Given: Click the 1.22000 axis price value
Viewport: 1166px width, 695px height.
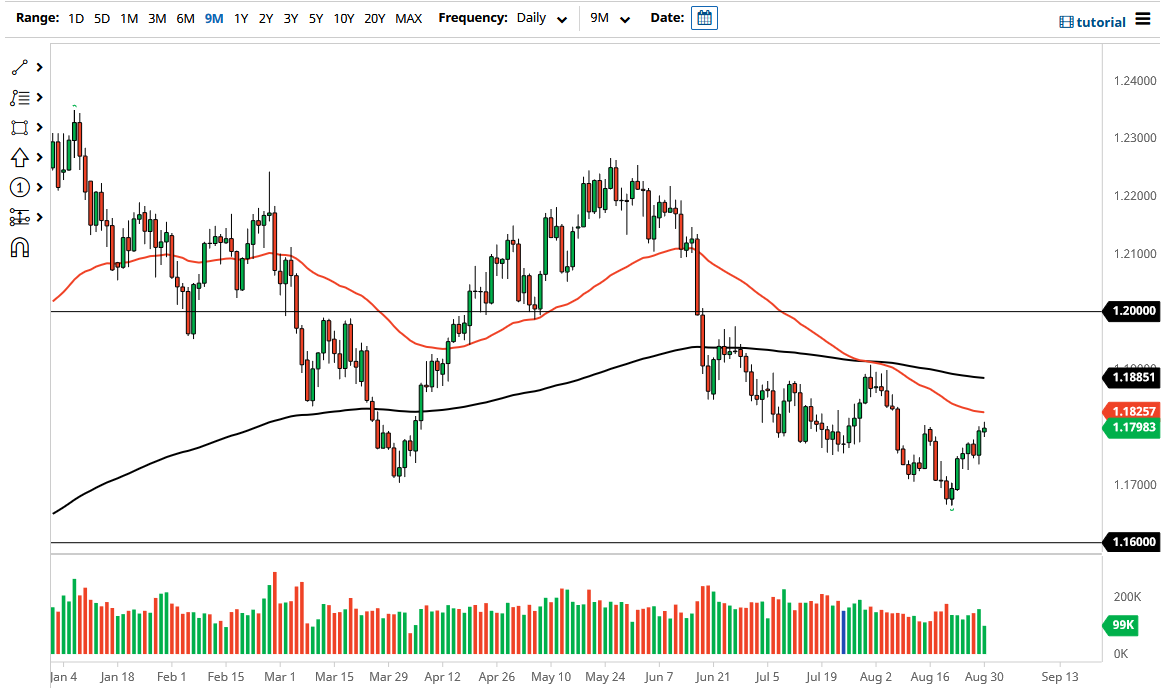Looking at the screenshot, I should point(1135,196).
